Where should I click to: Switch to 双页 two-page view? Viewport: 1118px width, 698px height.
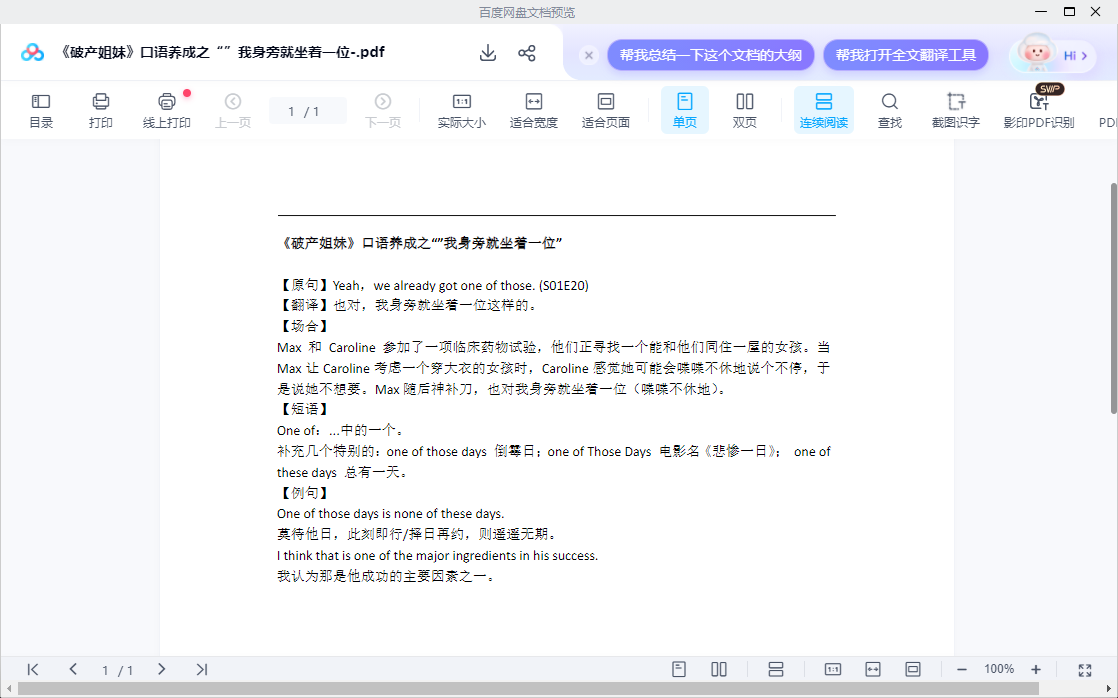tap(744, 109)
